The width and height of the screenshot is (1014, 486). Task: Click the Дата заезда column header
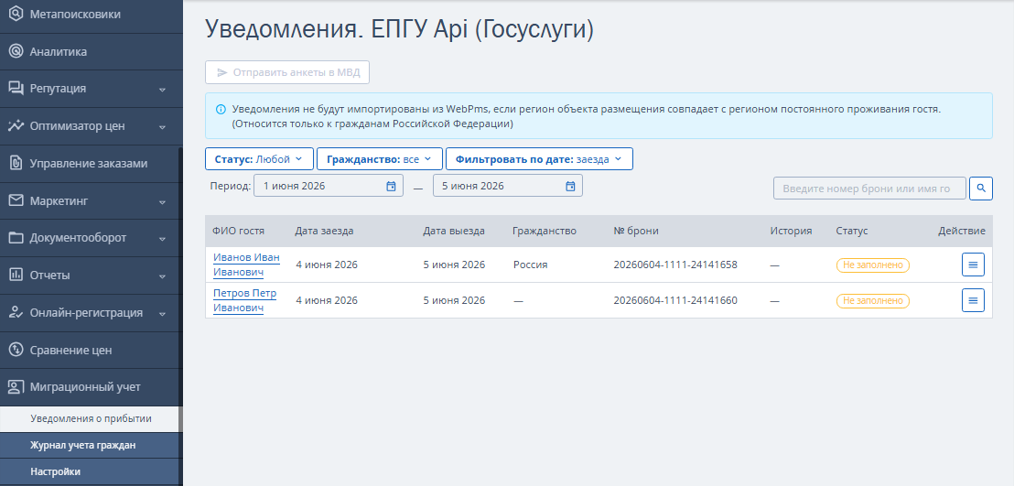click(x=324, y=231)
